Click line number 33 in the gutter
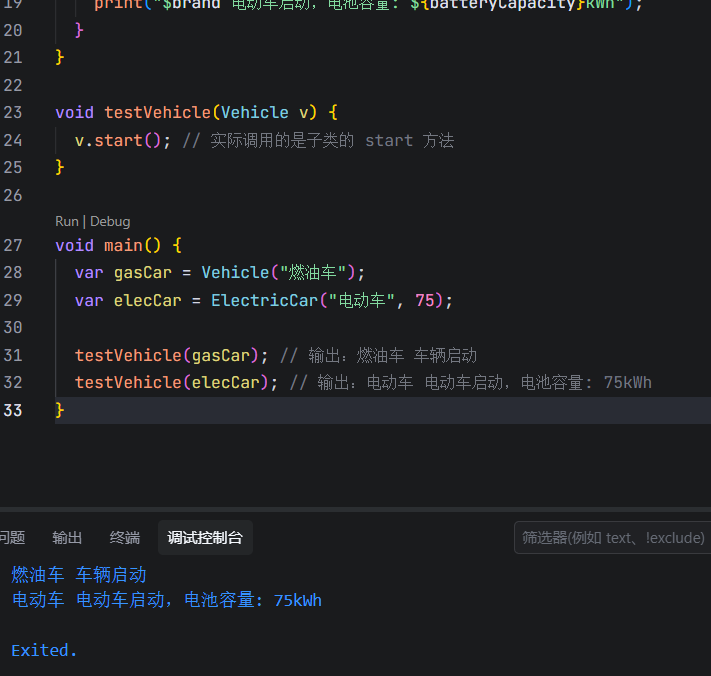The height and width of the screenshot is (676, 711). click(13, 411)
